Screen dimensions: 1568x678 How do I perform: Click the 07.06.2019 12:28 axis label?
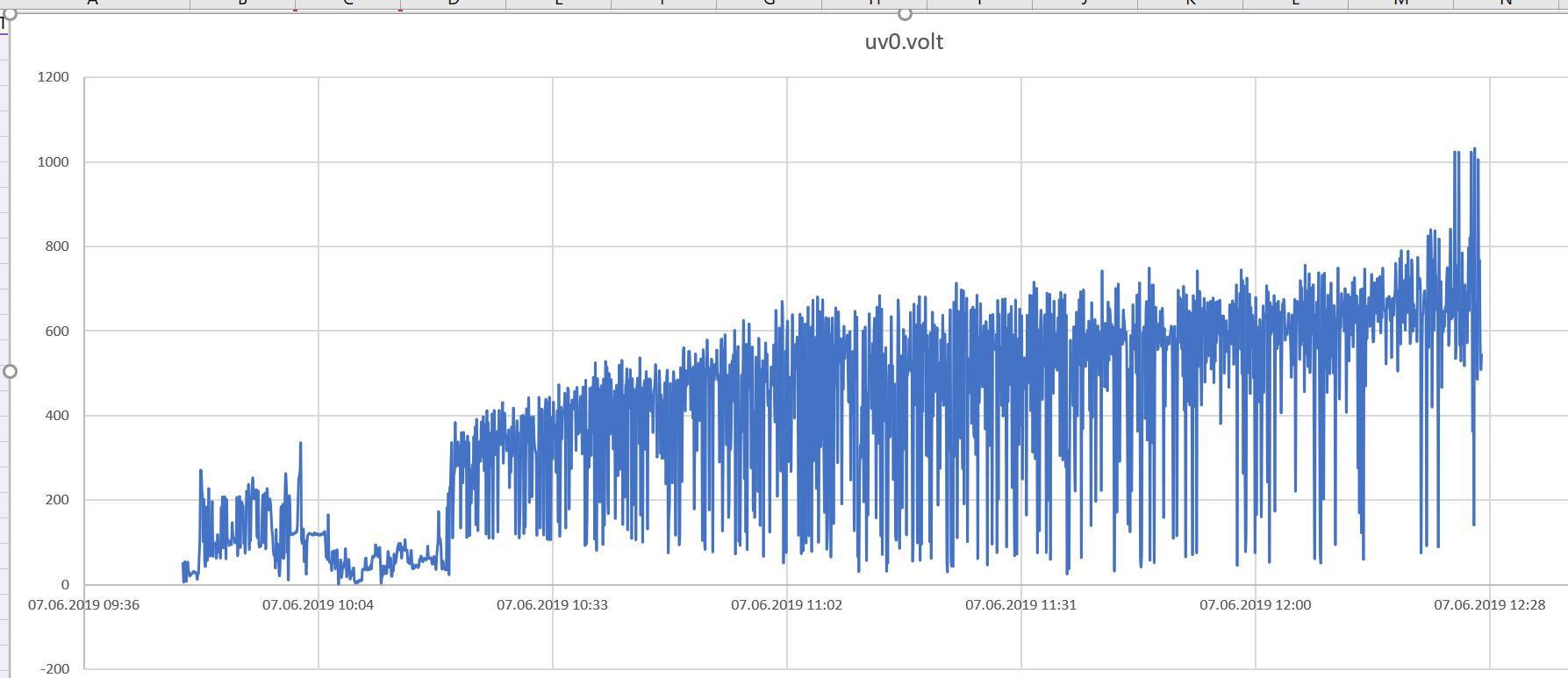pos(1489,605)
